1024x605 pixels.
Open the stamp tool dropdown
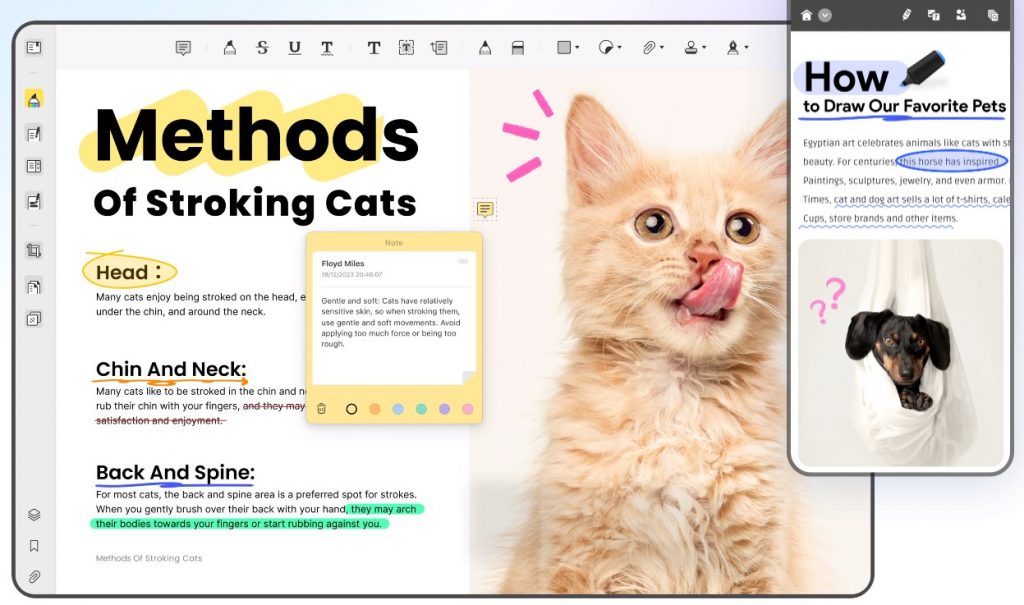pyautogui.click(x=695, y=48)
